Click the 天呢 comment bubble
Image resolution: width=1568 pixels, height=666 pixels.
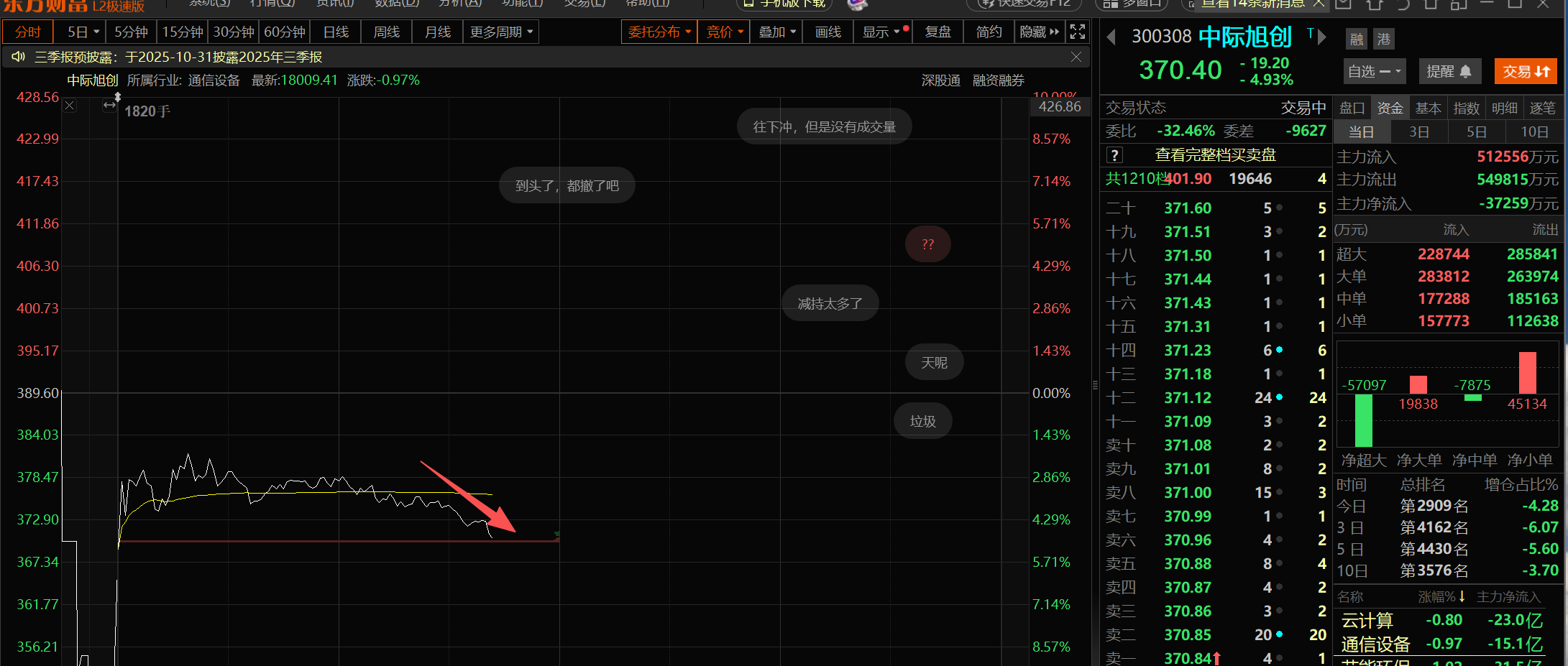pos(935,363)
